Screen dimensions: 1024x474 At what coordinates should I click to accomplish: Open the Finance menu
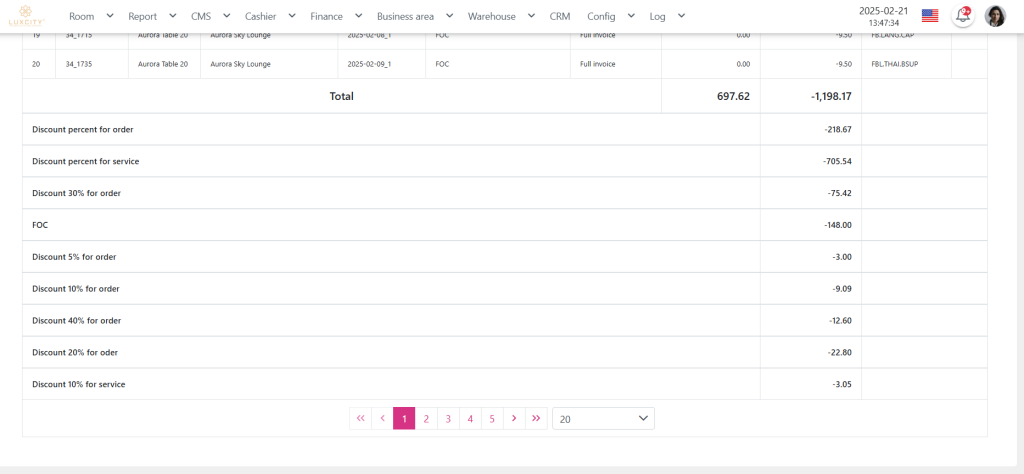click(x=335, y=16)
